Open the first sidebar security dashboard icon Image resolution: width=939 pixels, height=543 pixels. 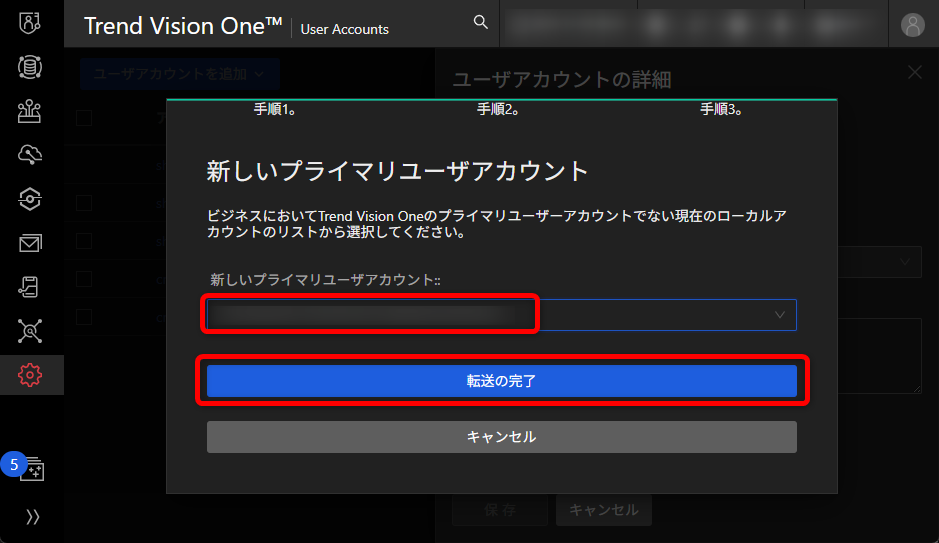tap(30, 23)
